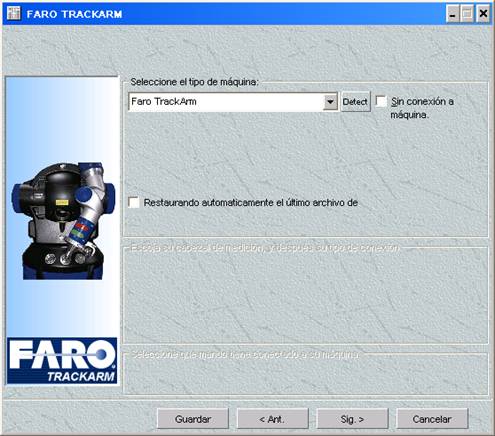Minimize the FARO TRACKARM window
The height and width of the screenshot is (436, 495).
click(452, 14)
